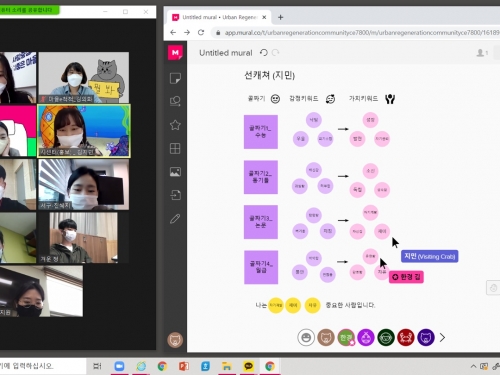Click the 가치키워드 column label
The image size is (500, 375).
[x=363, y=99]
